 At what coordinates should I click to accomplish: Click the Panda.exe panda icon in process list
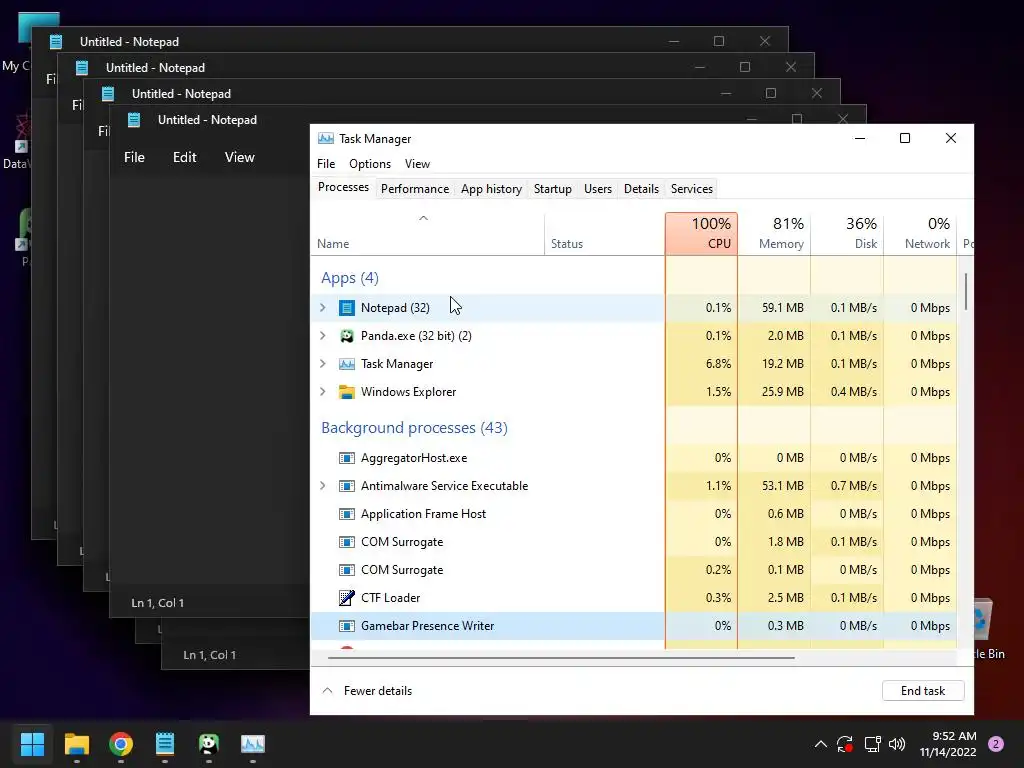(x=347, y=336)
